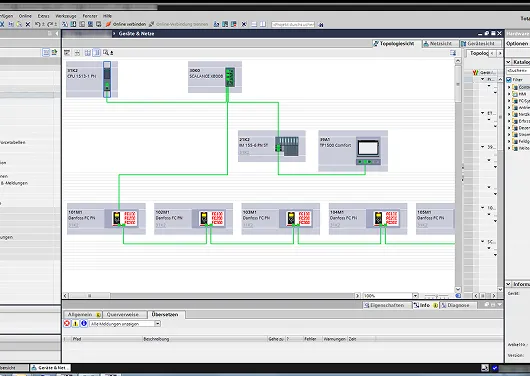530x376 pixels.
Task: Click the Undo arrow icon
Action: pyautogui.click(x=38, y=24)
